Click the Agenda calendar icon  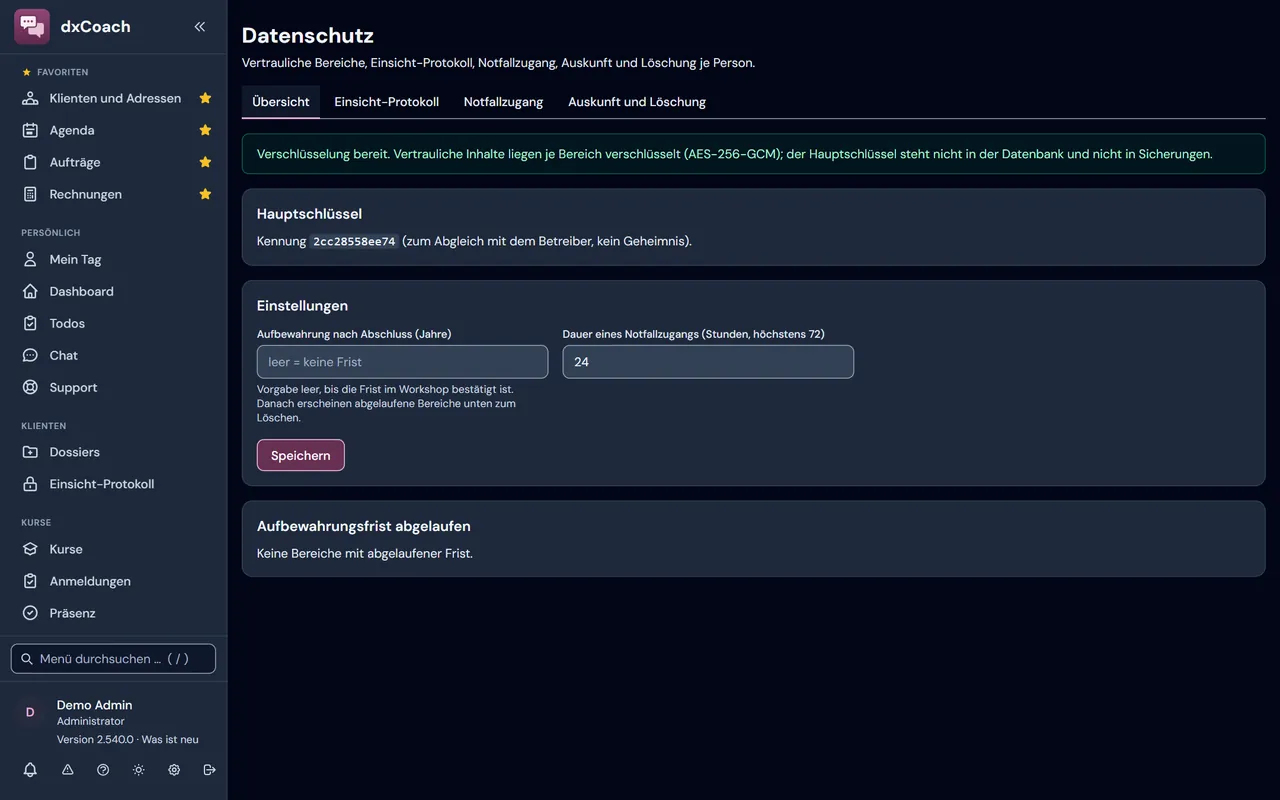[30, 130]
